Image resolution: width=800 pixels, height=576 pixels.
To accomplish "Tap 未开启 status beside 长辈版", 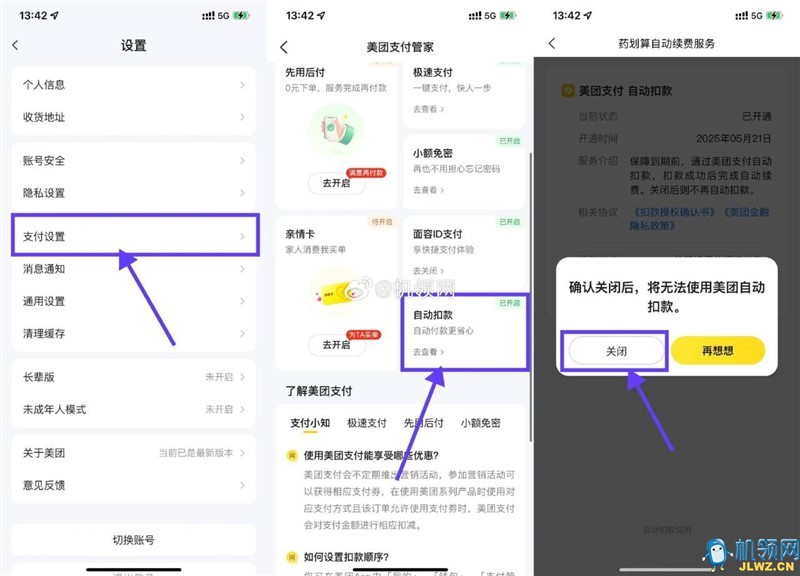I will coord(219,377).
